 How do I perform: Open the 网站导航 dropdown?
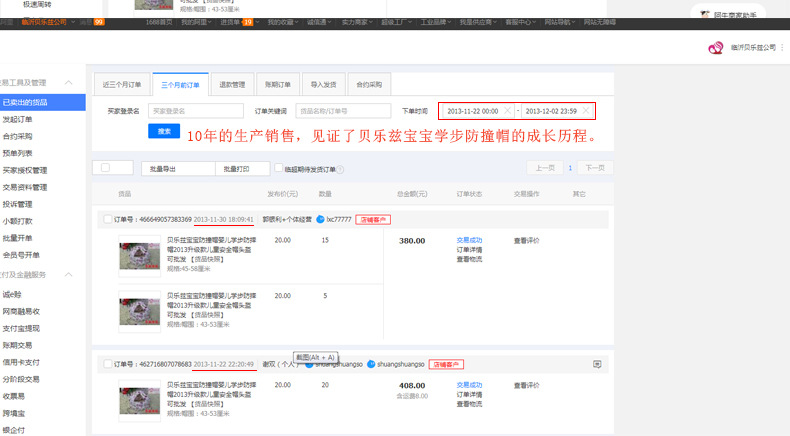point(560,22)
